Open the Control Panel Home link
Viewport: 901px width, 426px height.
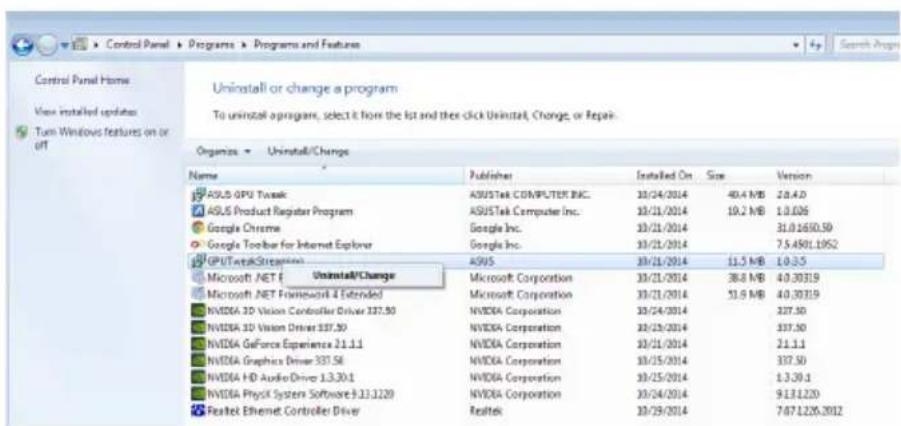tap(82, 80)
